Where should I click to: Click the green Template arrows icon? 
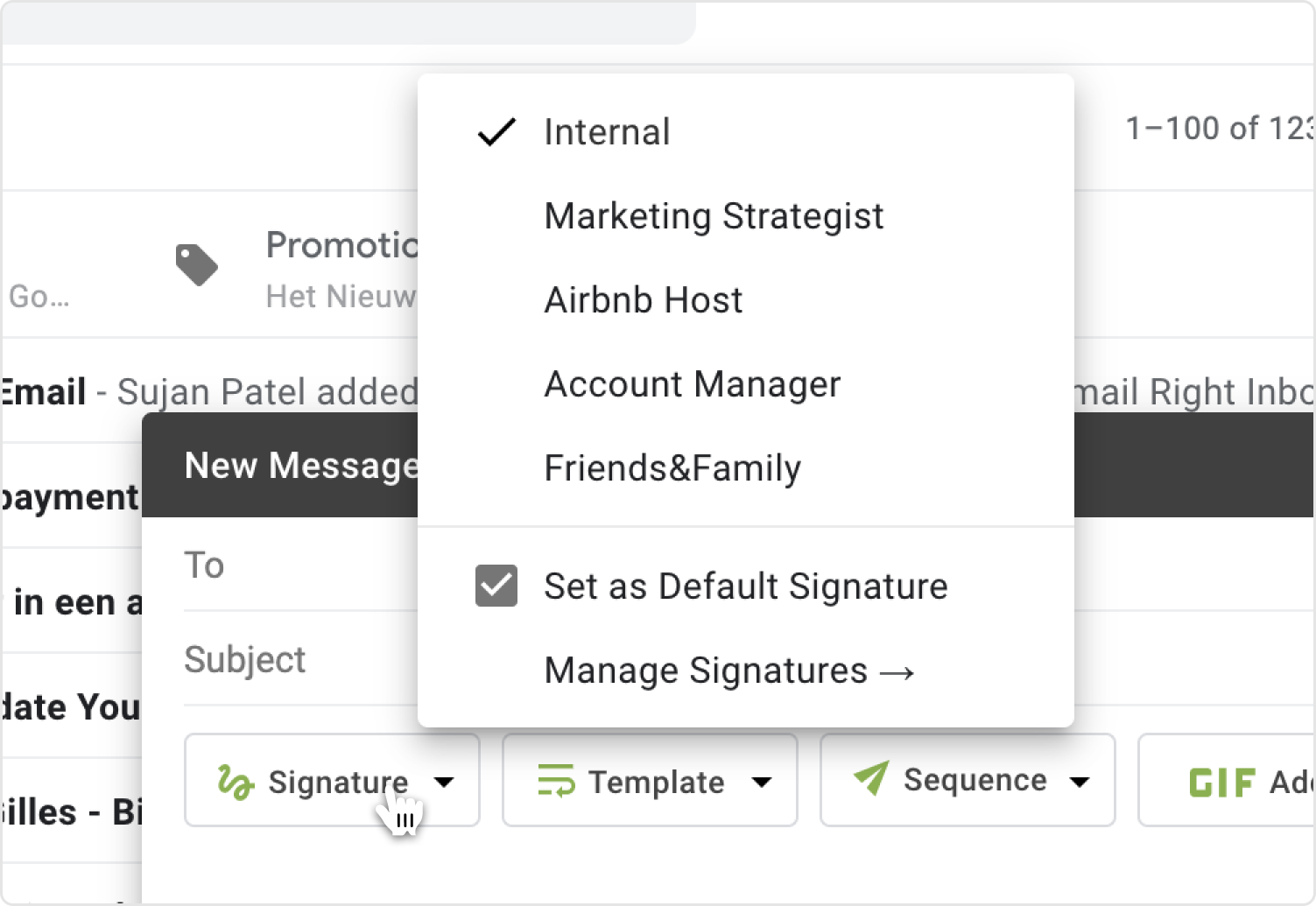(556, 780)
